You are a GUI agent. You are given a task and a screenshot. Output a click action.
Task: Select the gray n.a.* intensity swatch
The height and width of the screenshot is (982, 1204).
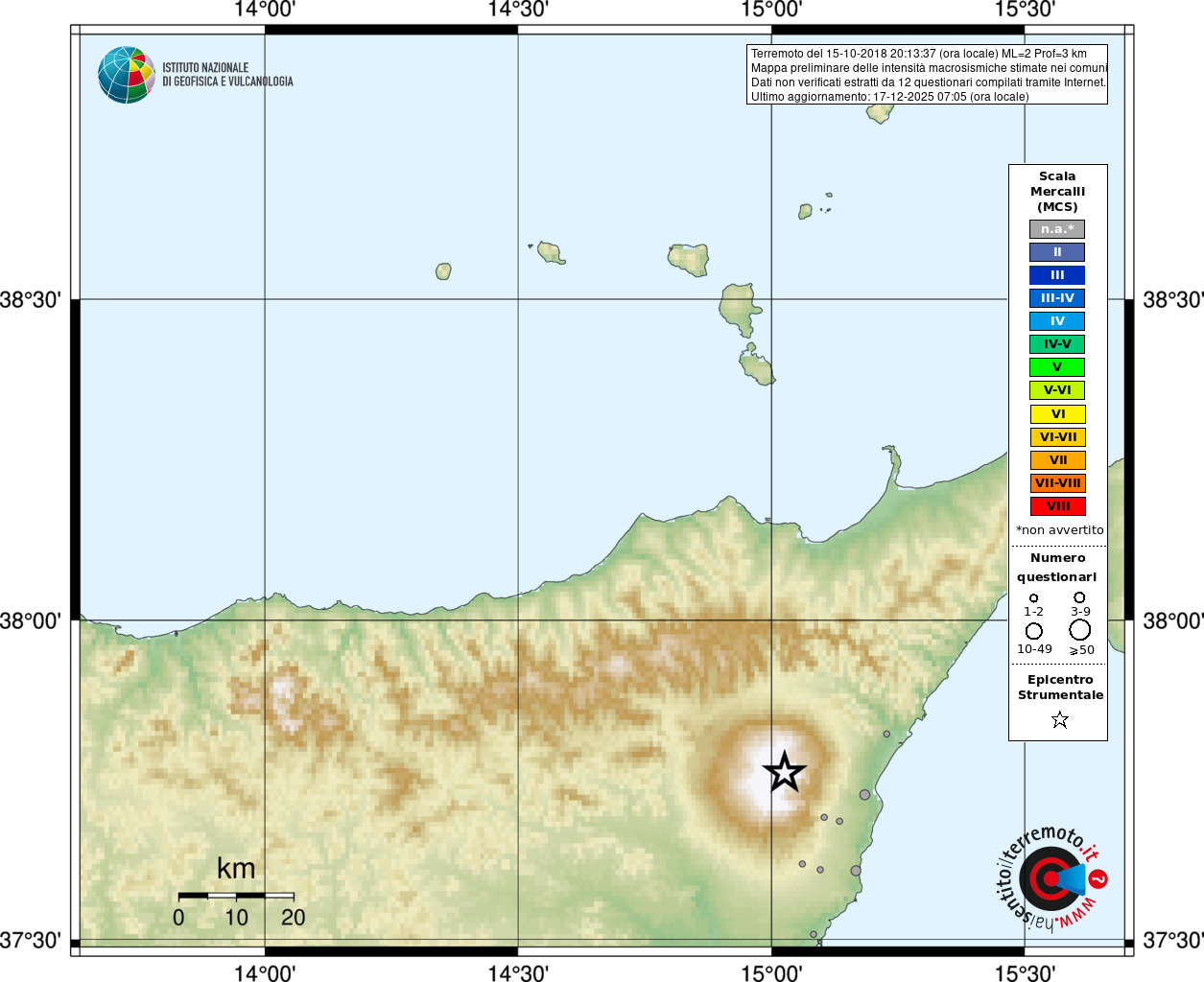click(x=1057, y=229)
